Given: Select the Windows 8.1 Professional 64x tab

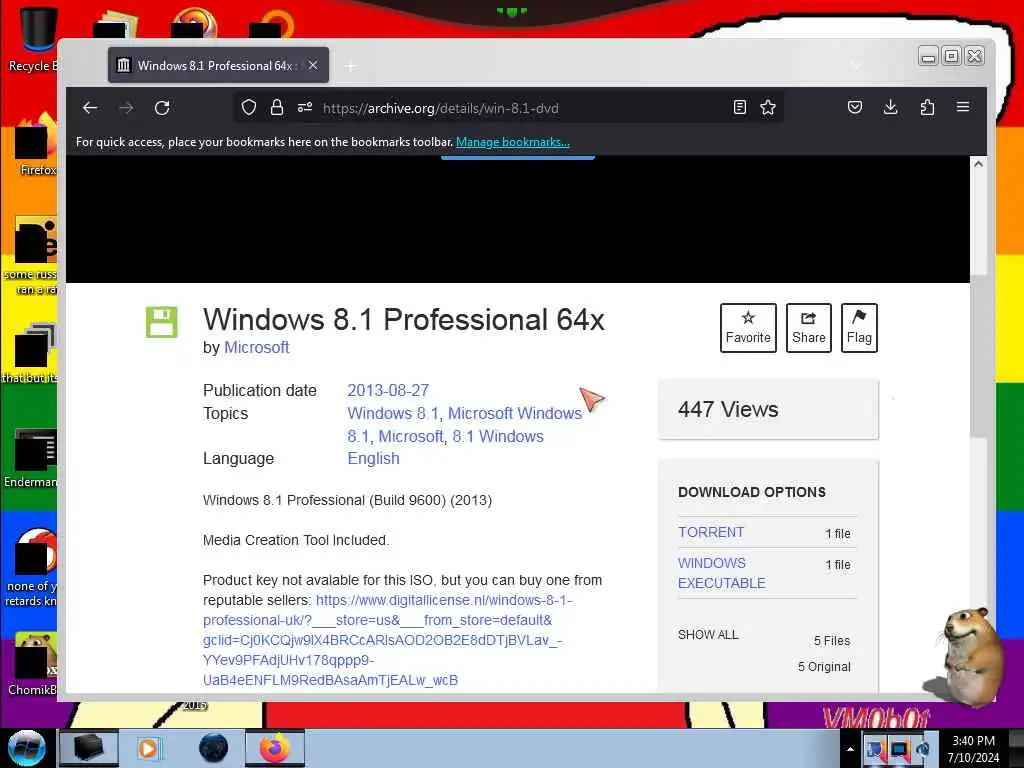Looking at the screenshot, I should (218, 65).
